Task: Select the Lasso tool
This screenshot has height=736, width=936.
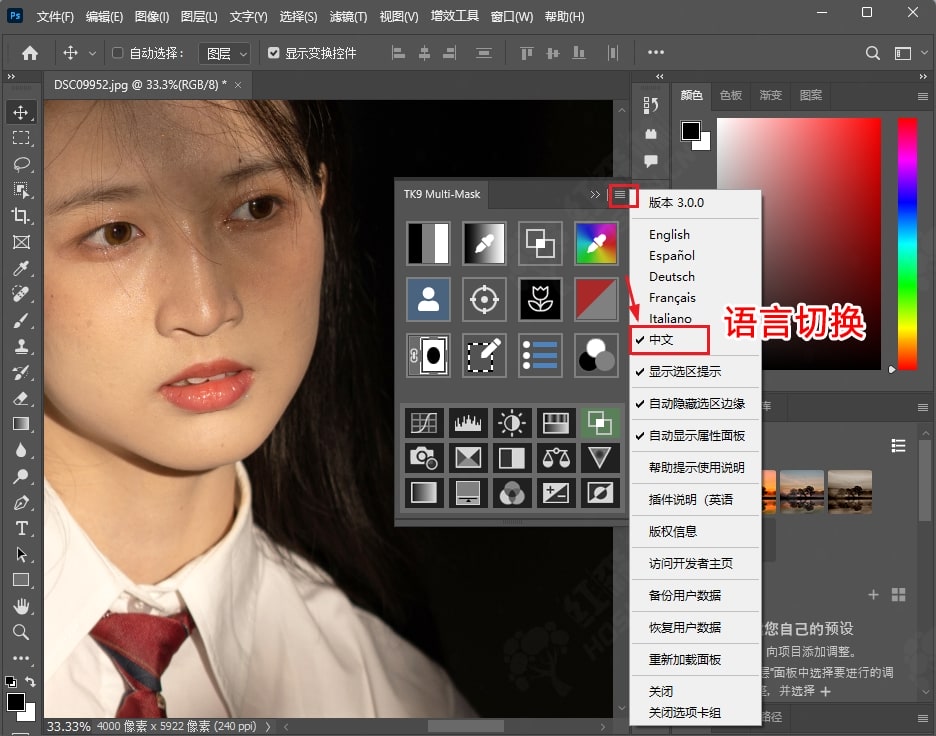Action: (x=20, y=164)
